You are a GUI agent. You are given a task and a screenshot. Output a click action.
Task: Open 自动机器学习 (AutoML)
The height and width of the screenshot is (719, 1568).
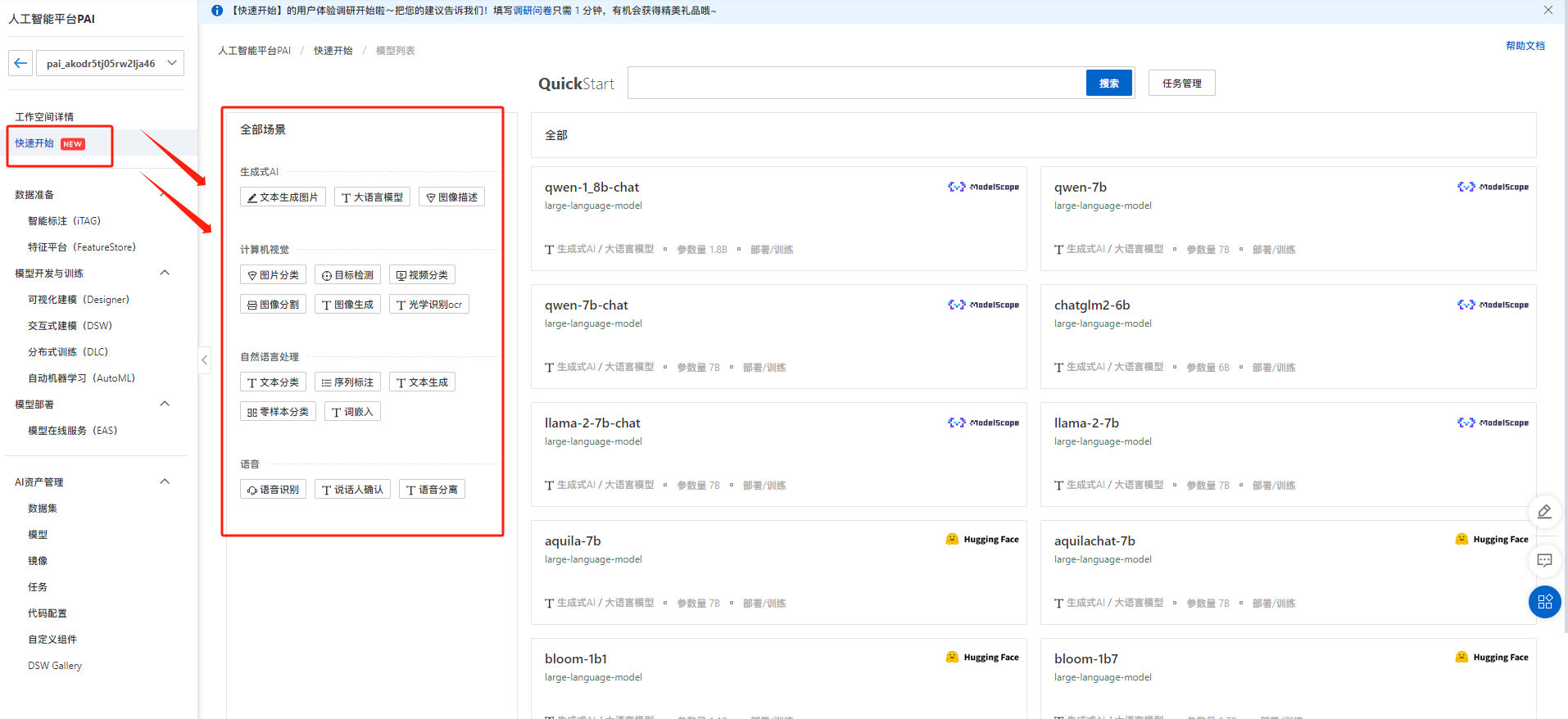coord(81,378)
